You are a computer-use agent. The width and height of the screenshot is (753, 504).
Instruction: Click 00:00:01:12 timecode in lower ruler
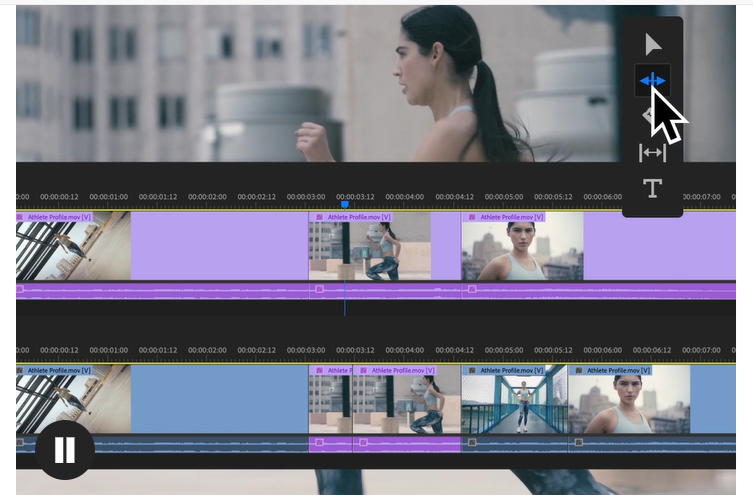pyautogui.click(x=158, y=350)
